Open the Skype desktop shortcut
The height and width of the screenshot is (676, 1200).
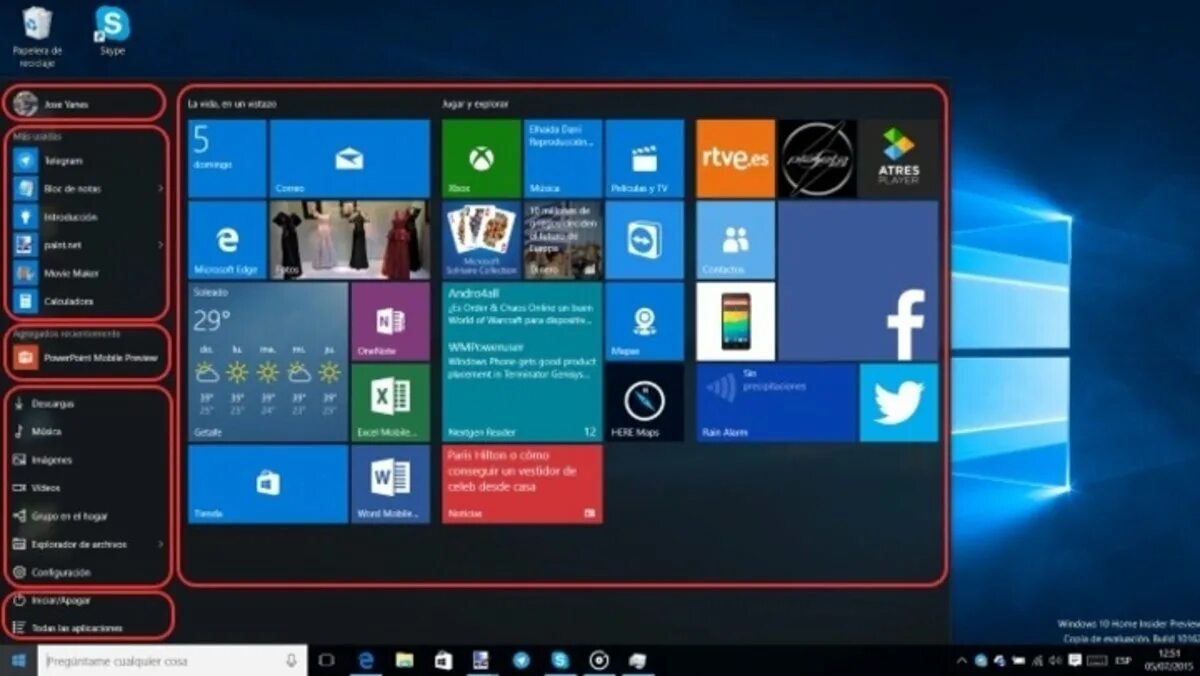[x=112, y=31]
